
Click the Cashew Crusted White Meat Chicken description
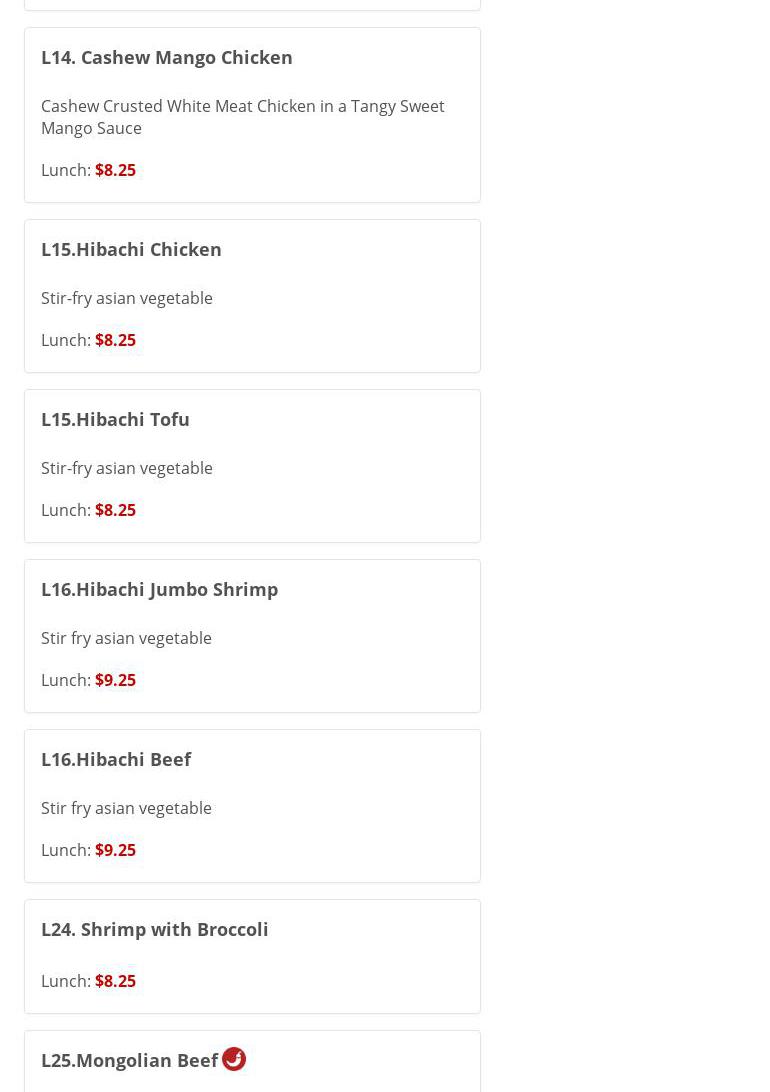point(242,117)
